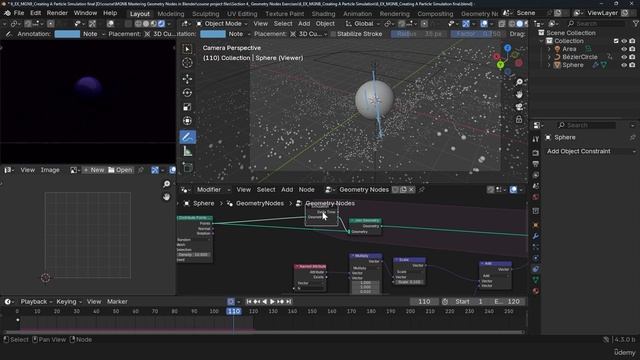640x360 pixels.
Task: Enable the Stabilize Stroke checkbox
Action: 333,34
